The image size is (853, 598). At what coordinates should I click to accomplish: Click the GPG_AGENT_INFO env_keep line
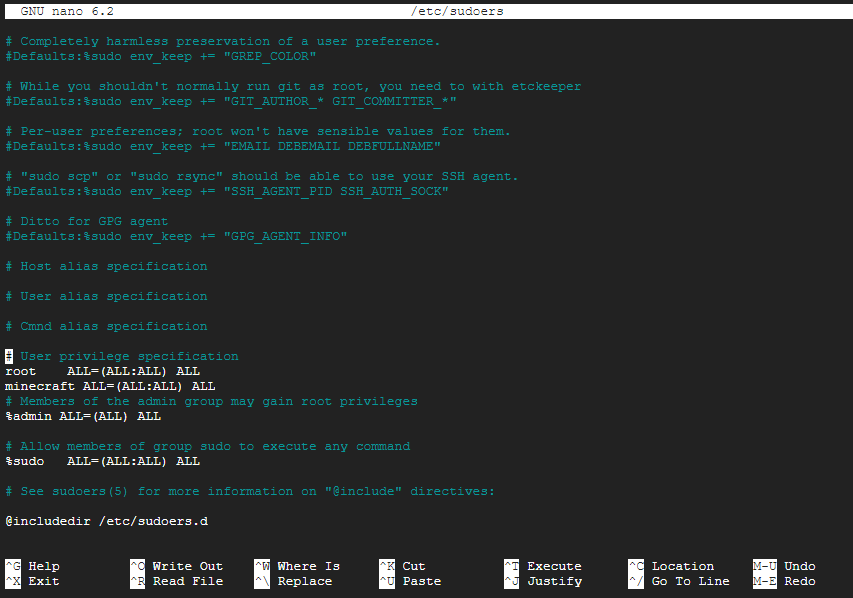(176, 236)
